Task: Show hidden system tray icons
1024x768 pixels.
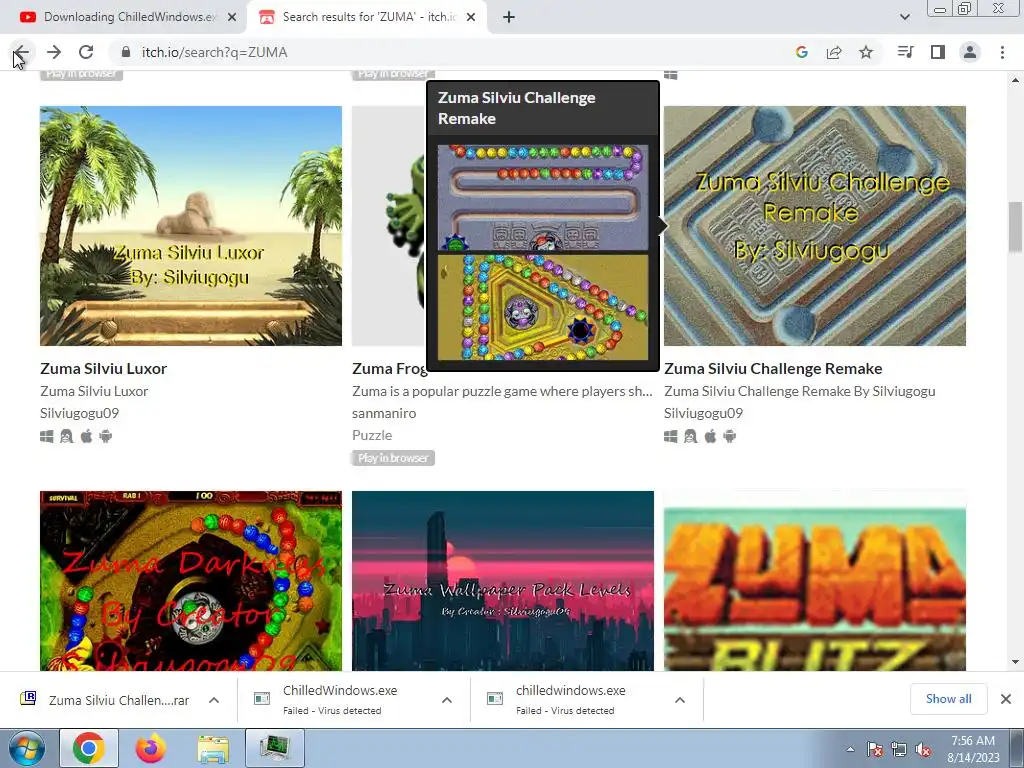Action: coord(850,749)
